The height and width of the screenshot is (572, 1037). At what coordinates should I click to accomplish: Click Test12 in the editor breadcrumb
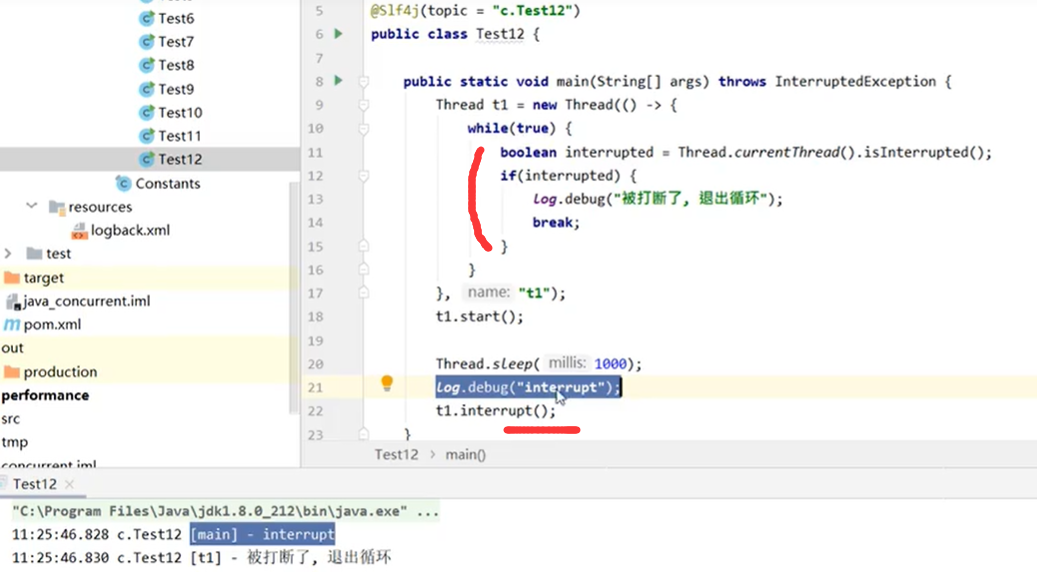(x=396, y=454)
